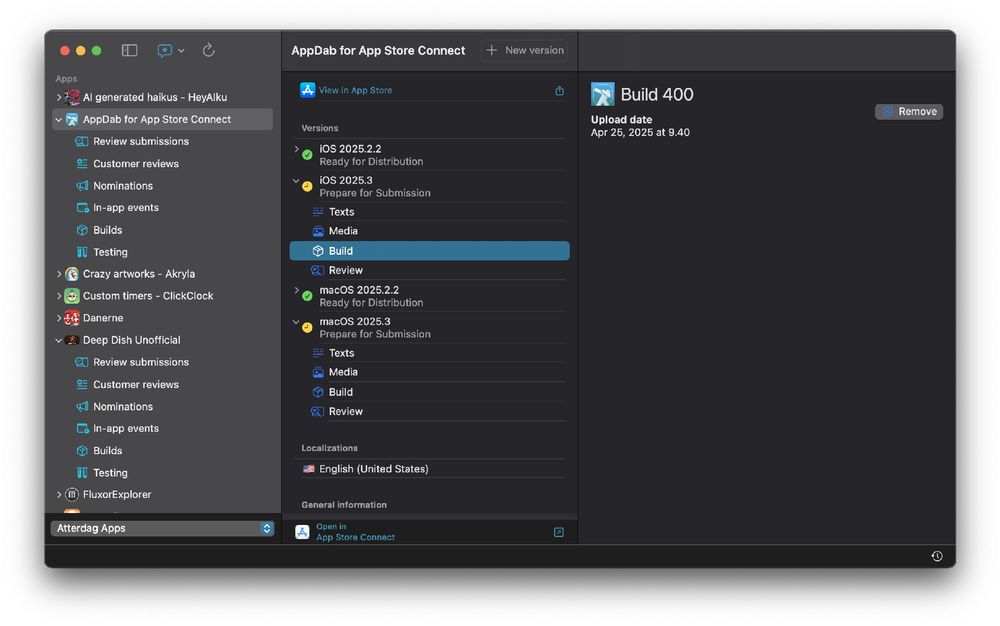Viewport: 1000px width, 626px height.
Task: Open In-app events under Deep Dish Unofficial
Action: tap(126, 428)
